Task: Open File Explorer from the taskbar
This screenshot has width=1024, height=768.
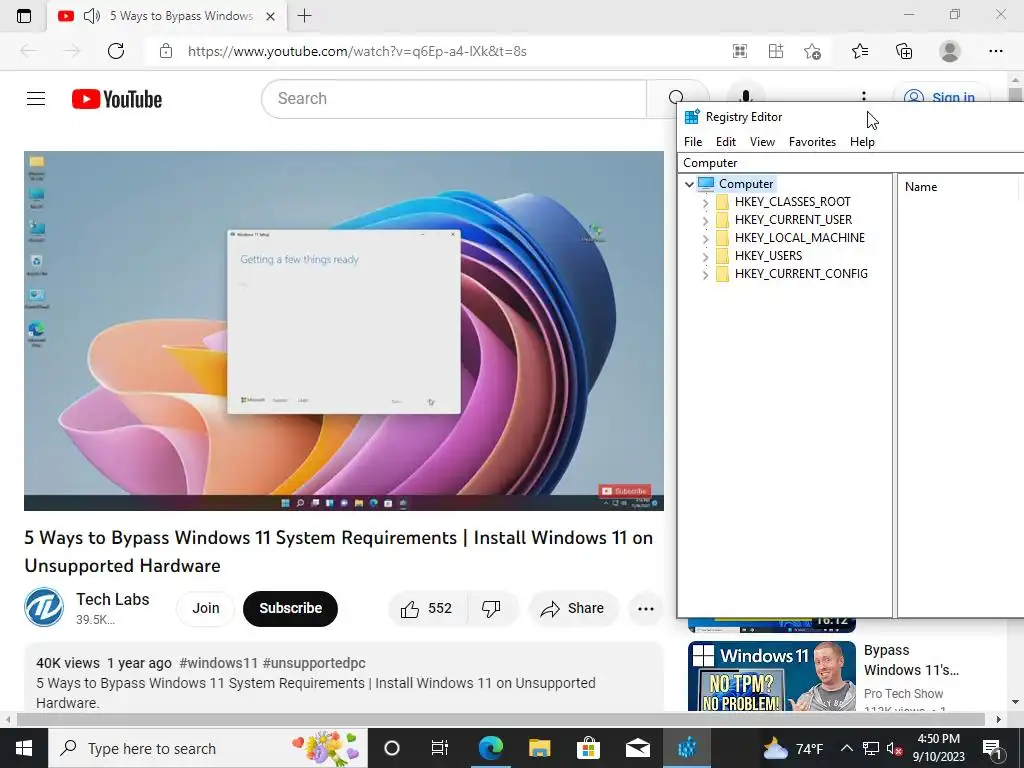Action: coord(539,748)
